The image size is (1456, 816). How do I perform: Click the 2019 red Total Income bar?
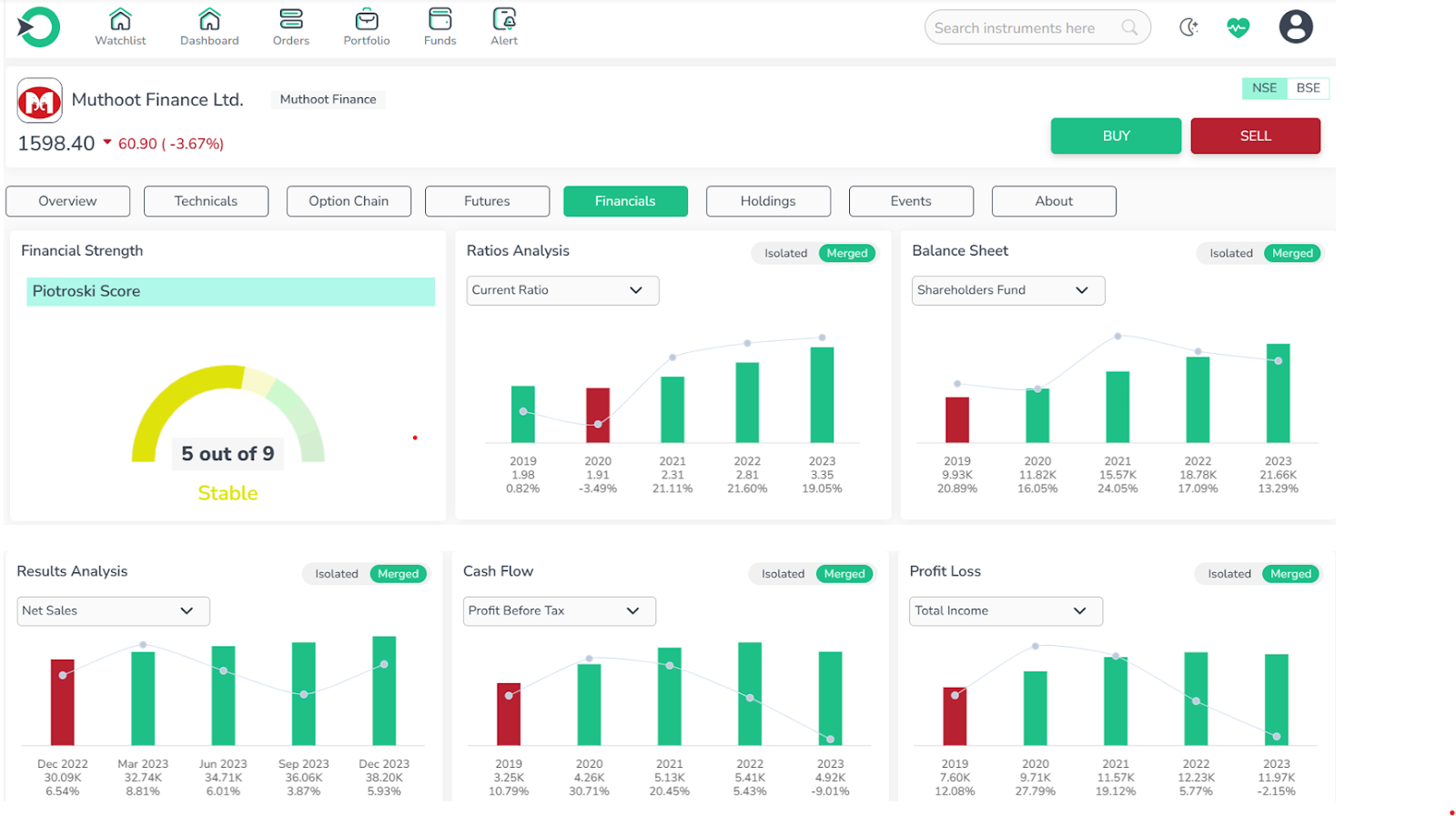(955, 716)
